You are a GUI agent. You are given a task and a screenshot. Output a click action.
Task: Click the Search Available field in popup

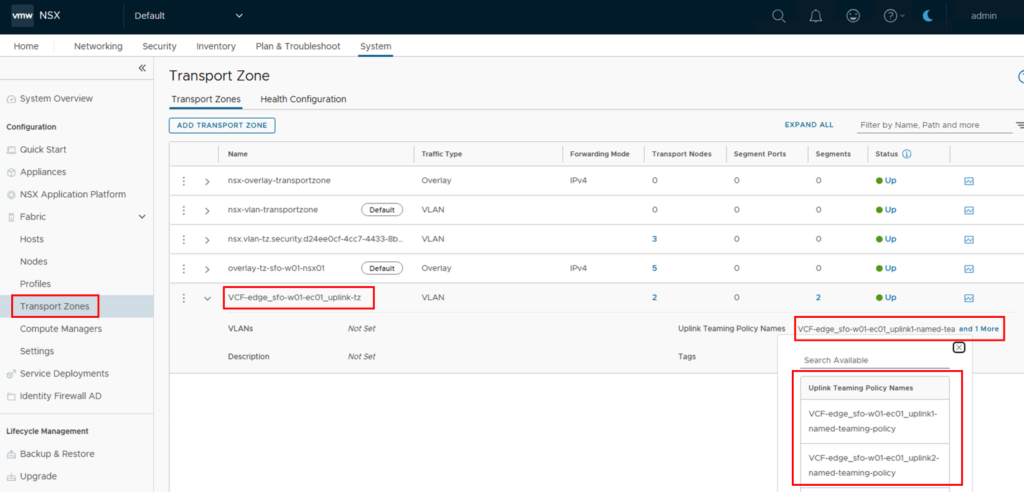pos(875,360)
